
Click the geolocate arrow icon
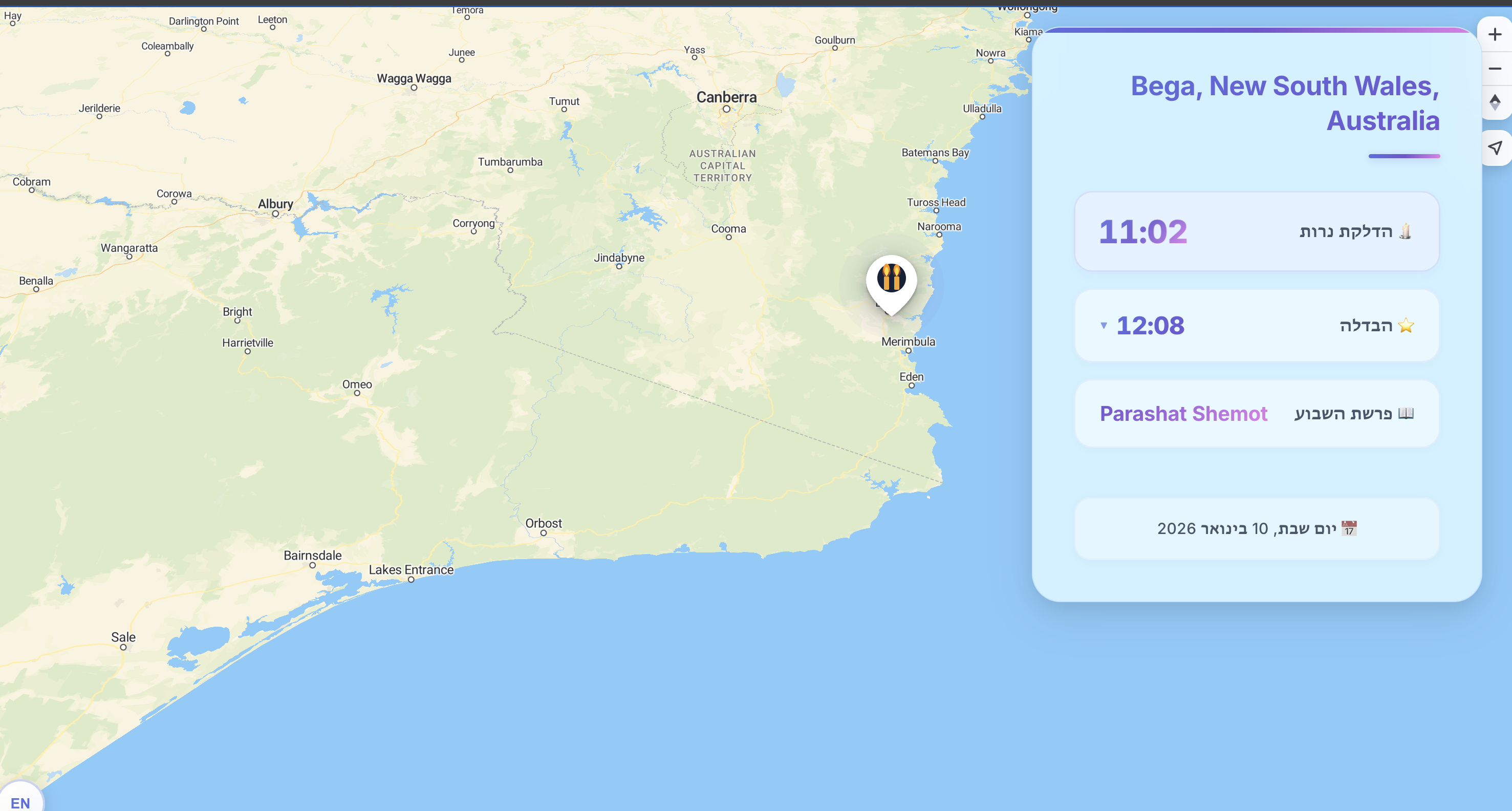pyautogui.click(x=1495, y=147)
